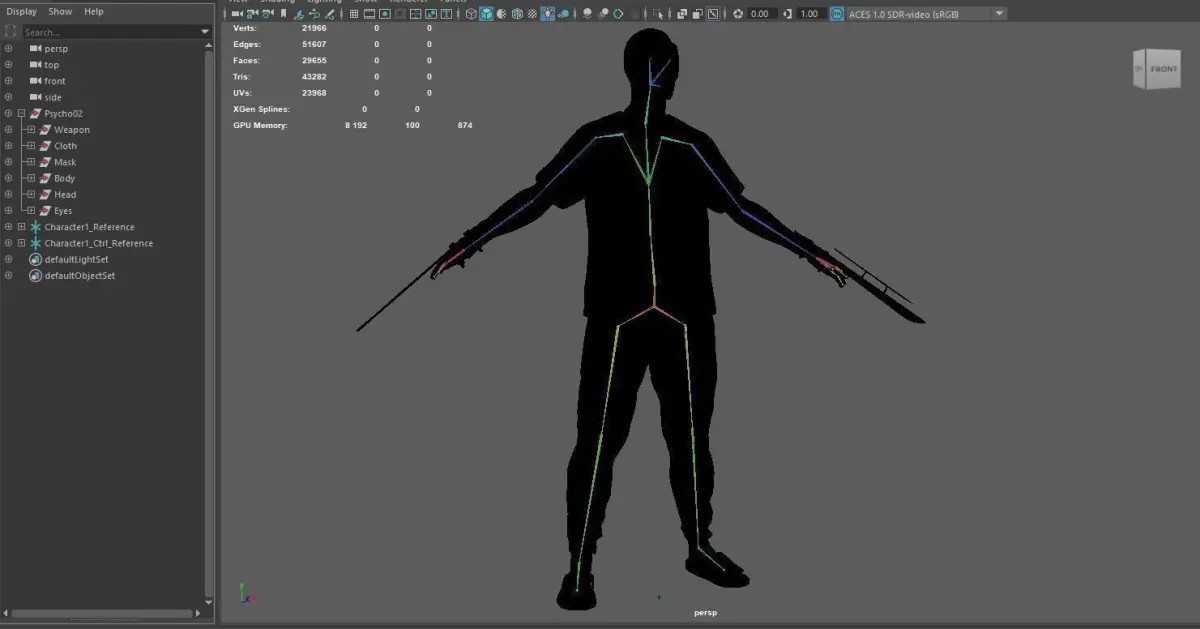The height and width of the screenshot is (629, 1200).
Task: Toggle the Safe Action icon
Action: [431, 14]
